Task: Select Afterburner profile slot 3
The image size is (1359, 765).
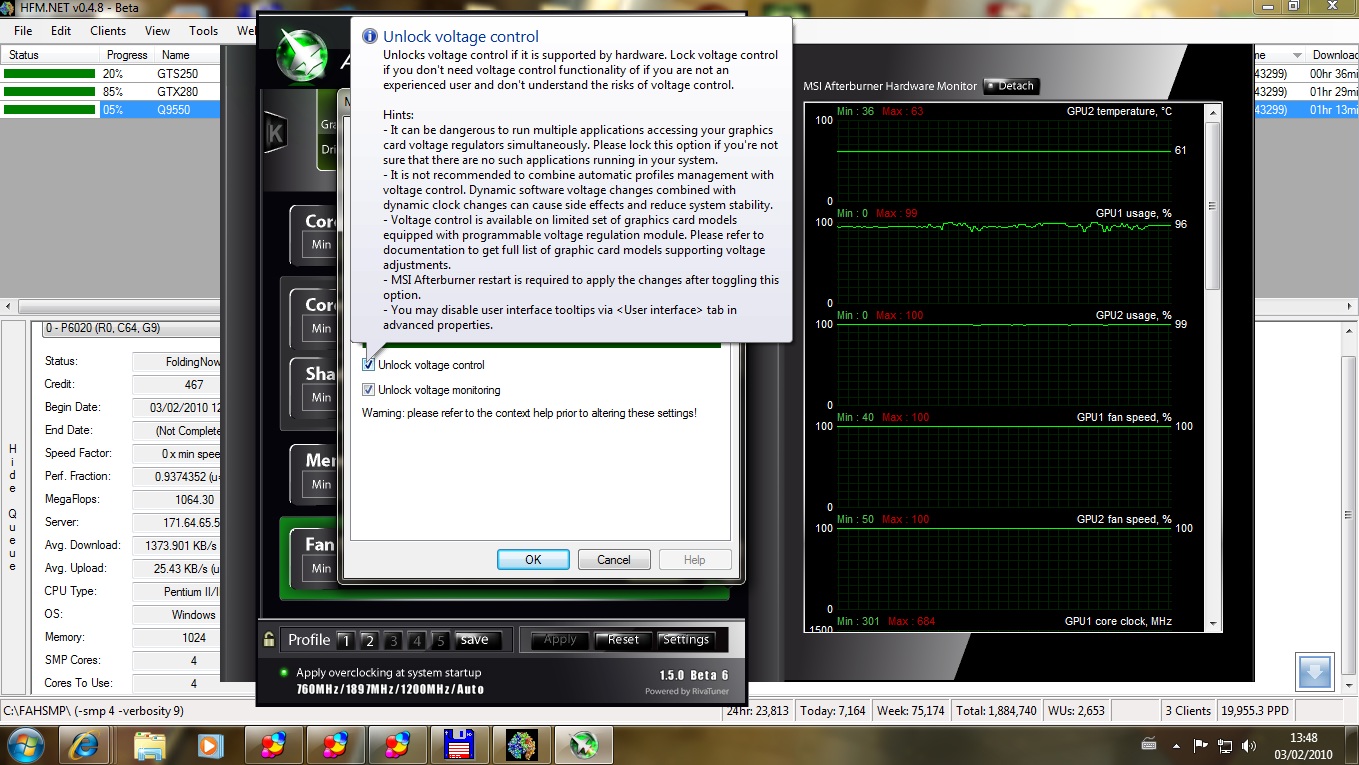Action: pos(393,641)
